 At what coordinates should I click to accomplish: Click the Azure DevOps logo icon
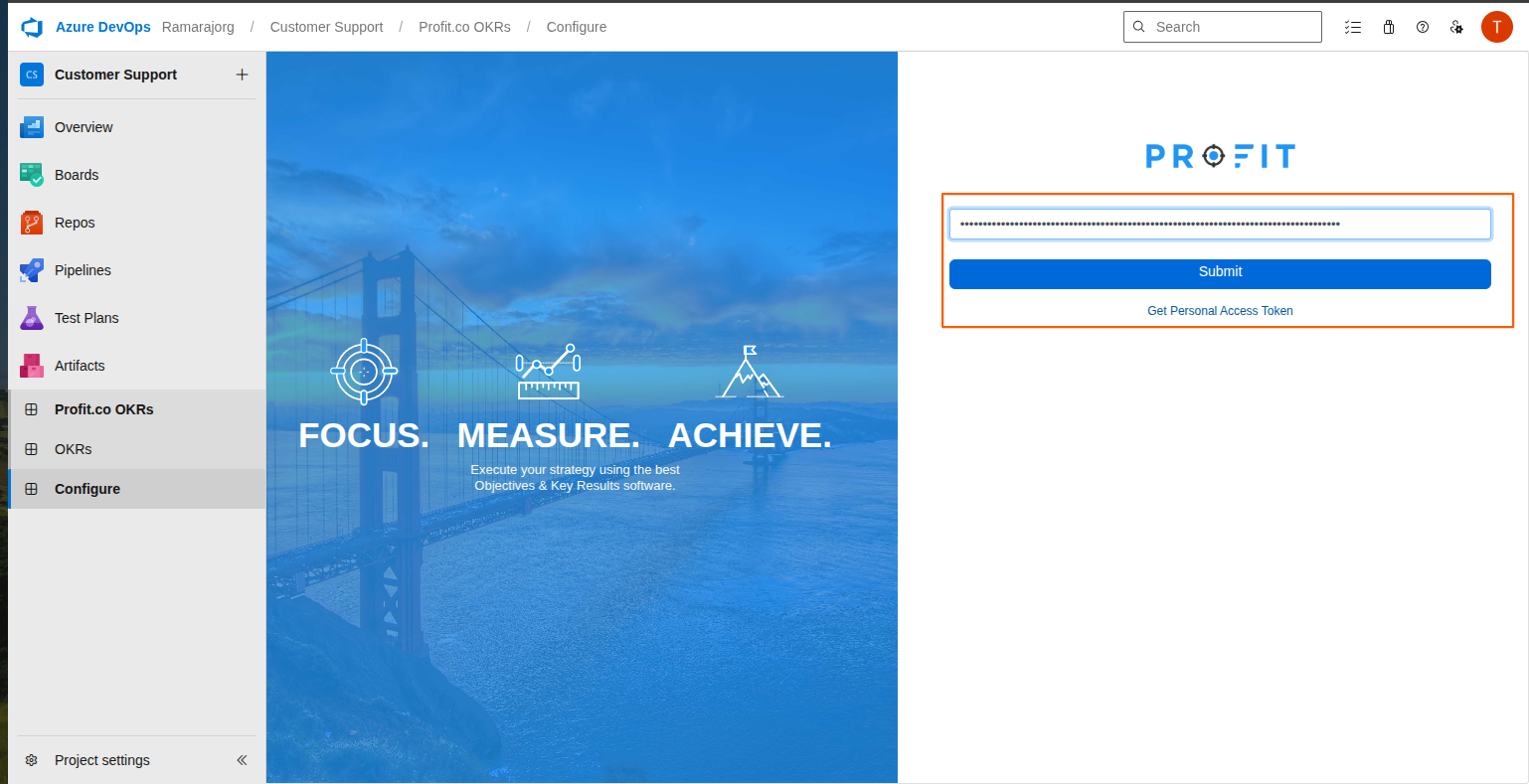(x=32, y=27)
